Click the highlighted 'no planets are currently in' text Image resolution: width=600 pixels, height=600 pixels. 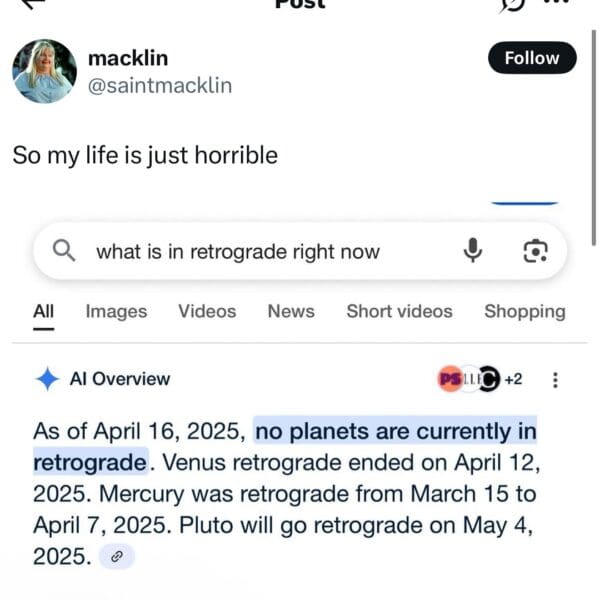point(395,432)
